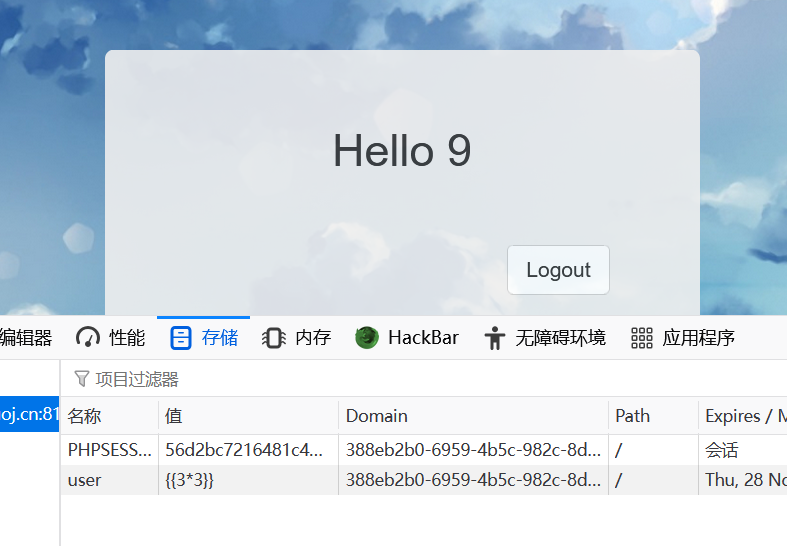This screenshot has width=787, height=546.
Task: Click the Performance gauge icon
Action: (x=88, y=338)
